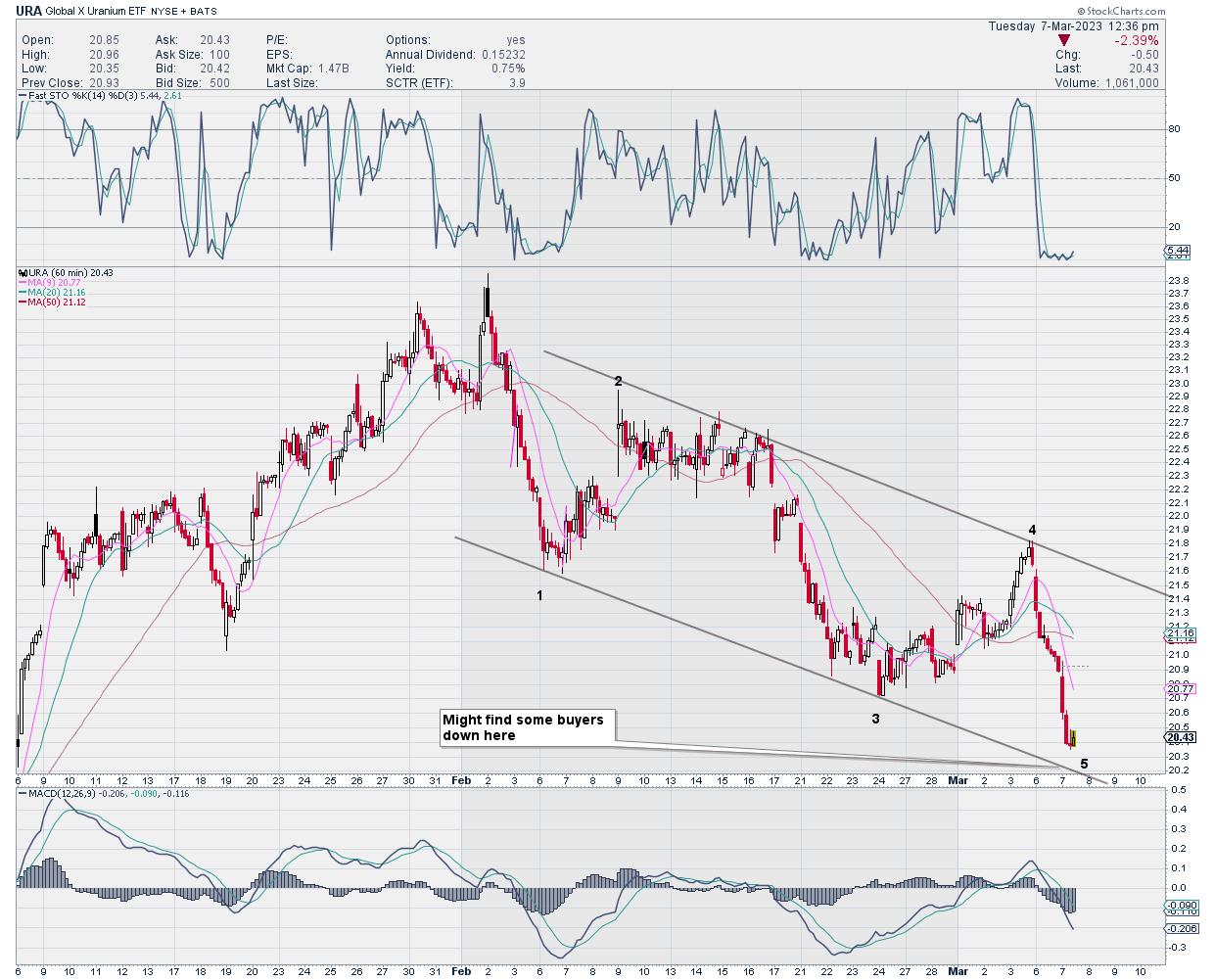1214x980 pixels.
Task: Click the MA(50) 21.12 legend entry
Action: coord(54,302)
